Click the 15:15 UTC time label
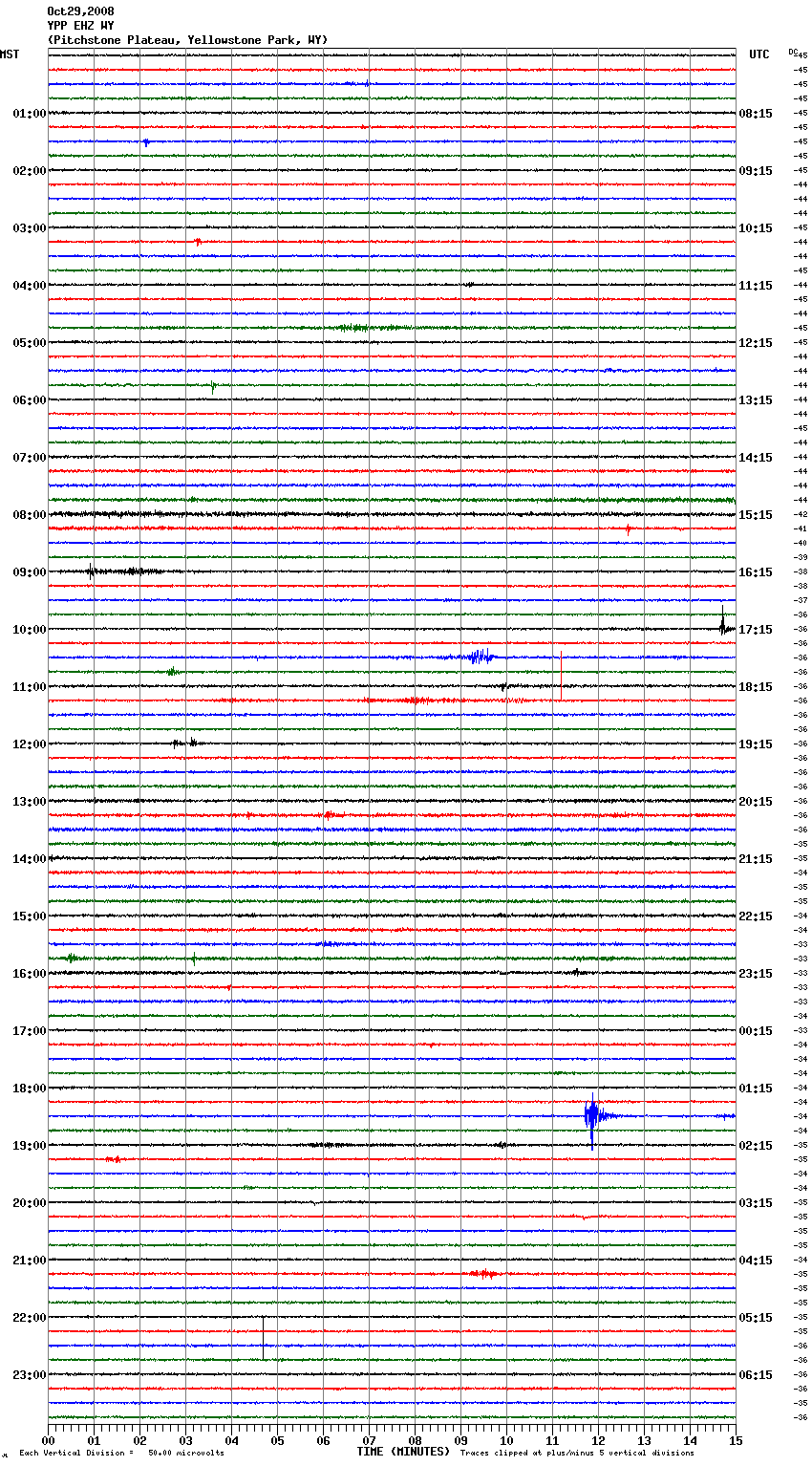The width and height of the screenshot is (812, 1466). (x=756, y=515)
